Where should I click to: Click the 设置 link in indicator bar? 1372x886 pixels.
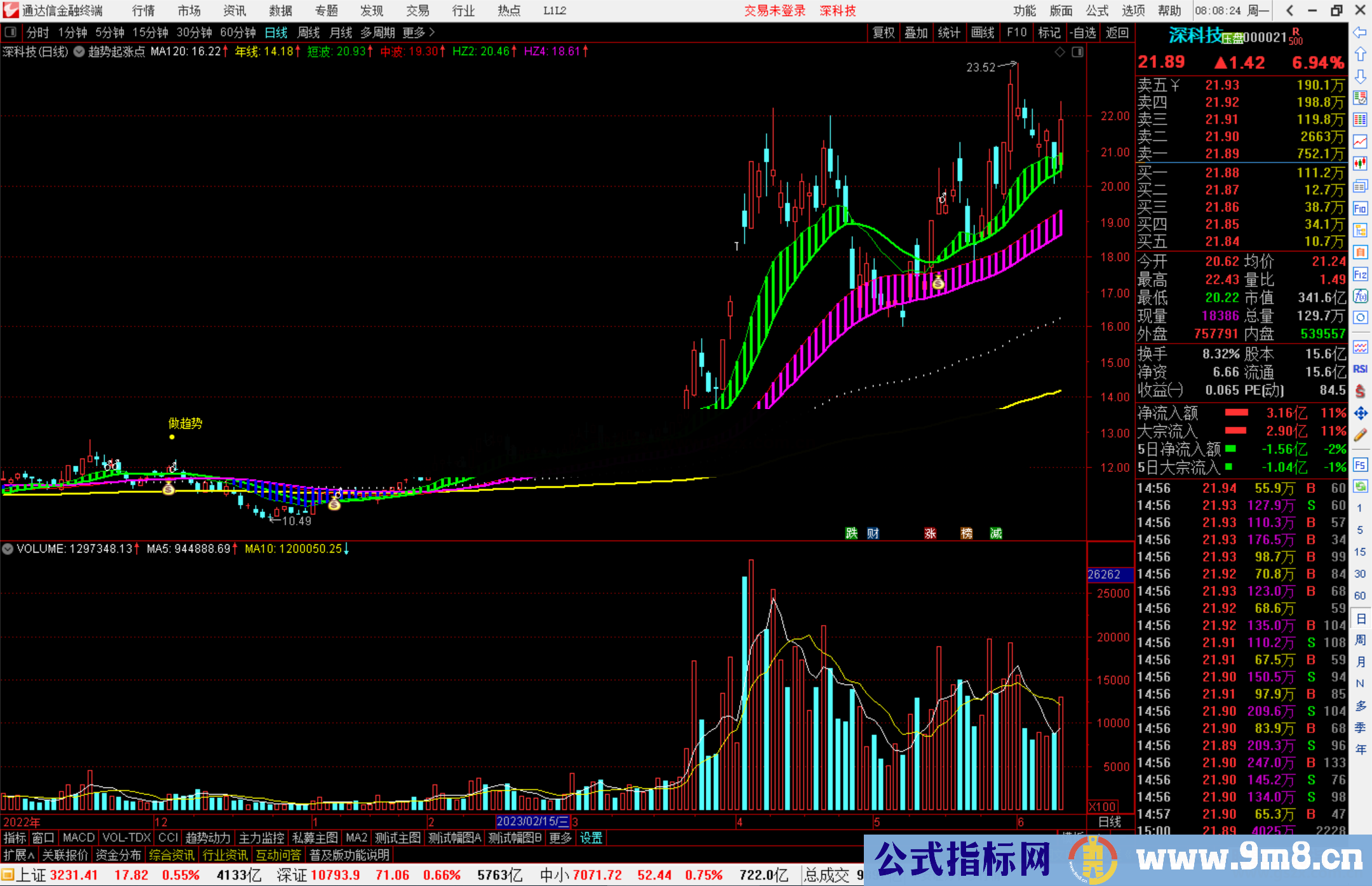591,838
